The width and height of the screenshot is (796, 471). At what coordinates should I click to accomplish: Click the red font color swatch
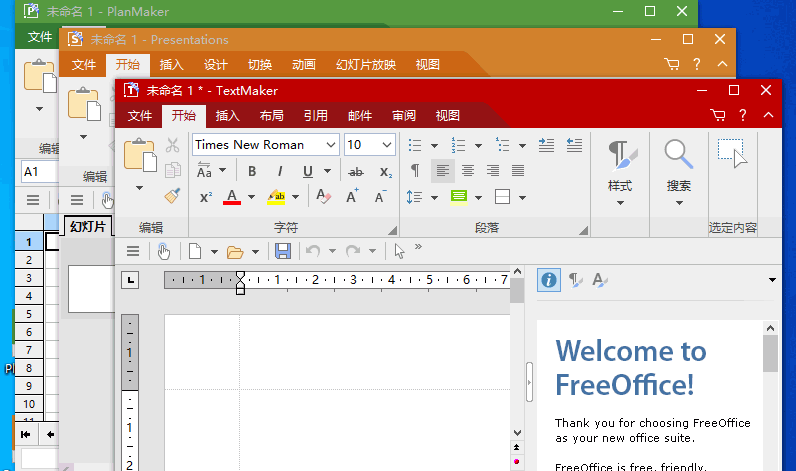[232, 197]
